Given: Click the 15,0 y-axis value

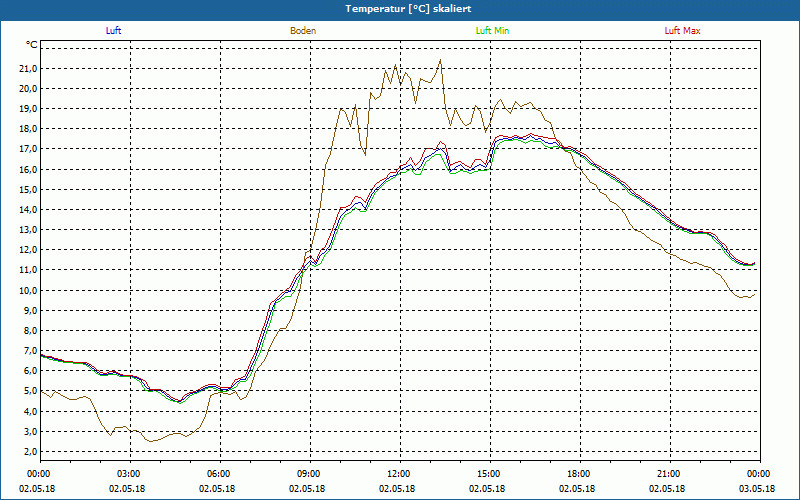Looking at the screenshot, I should (x=28, y=189).
